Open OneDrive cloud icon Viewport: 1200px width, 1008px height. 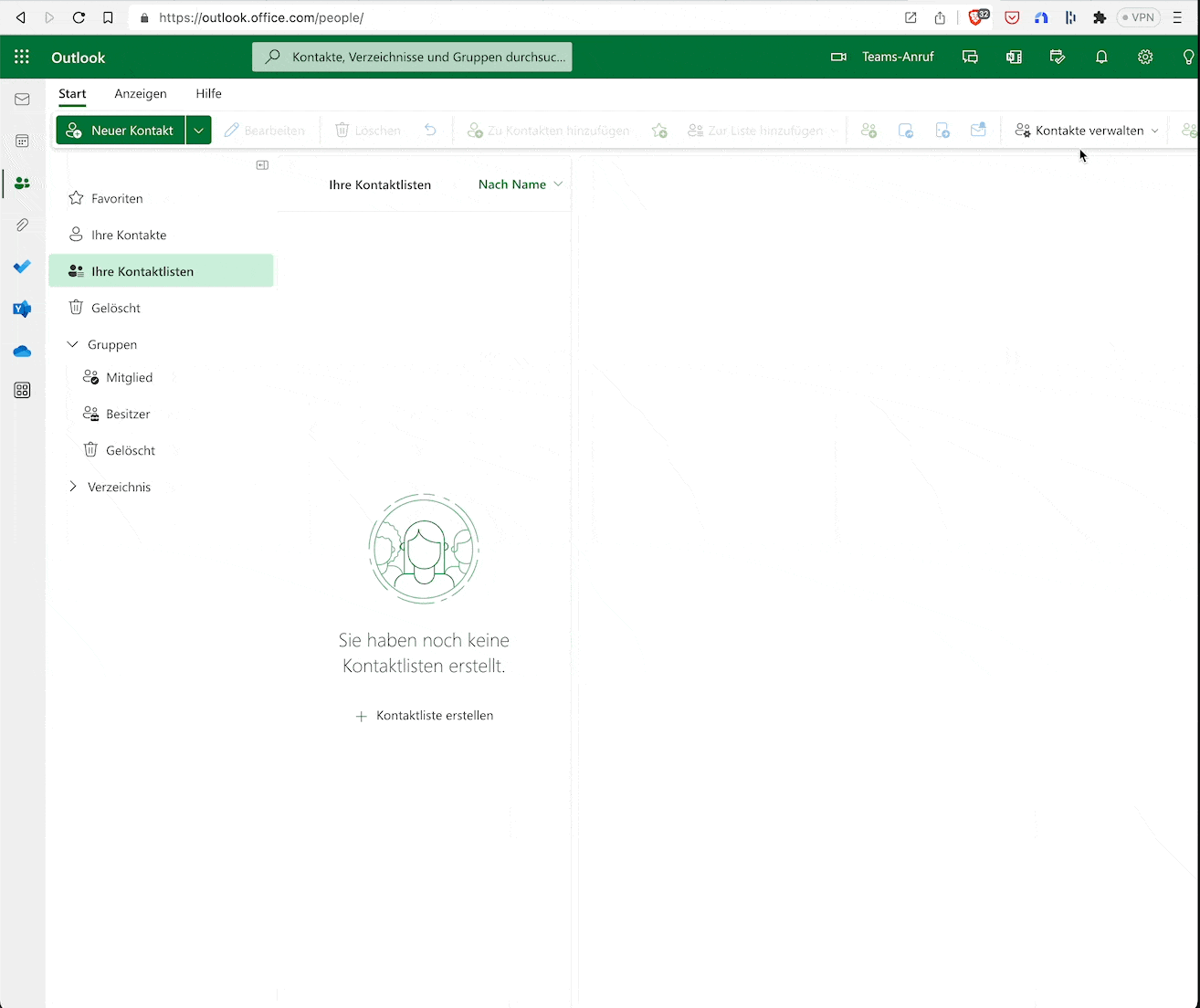pos(22,351)
